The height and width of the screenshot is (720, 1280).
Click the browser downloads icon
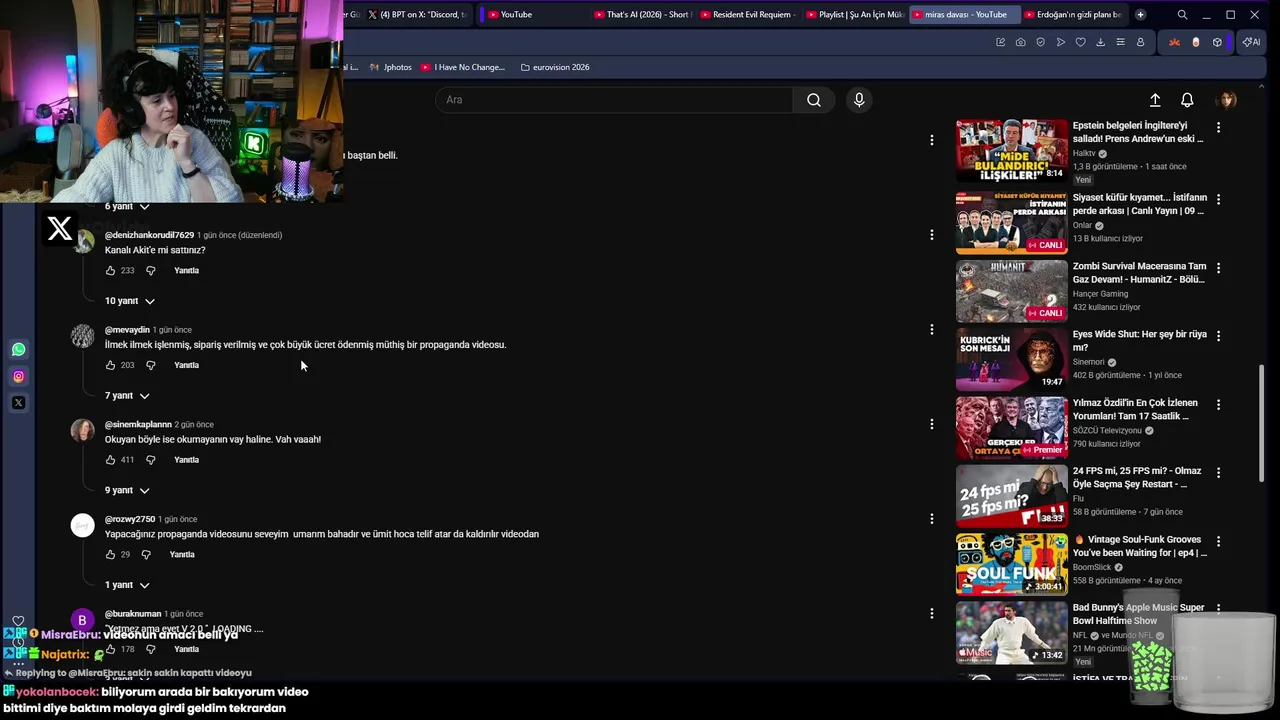(x=1100, y=42)
